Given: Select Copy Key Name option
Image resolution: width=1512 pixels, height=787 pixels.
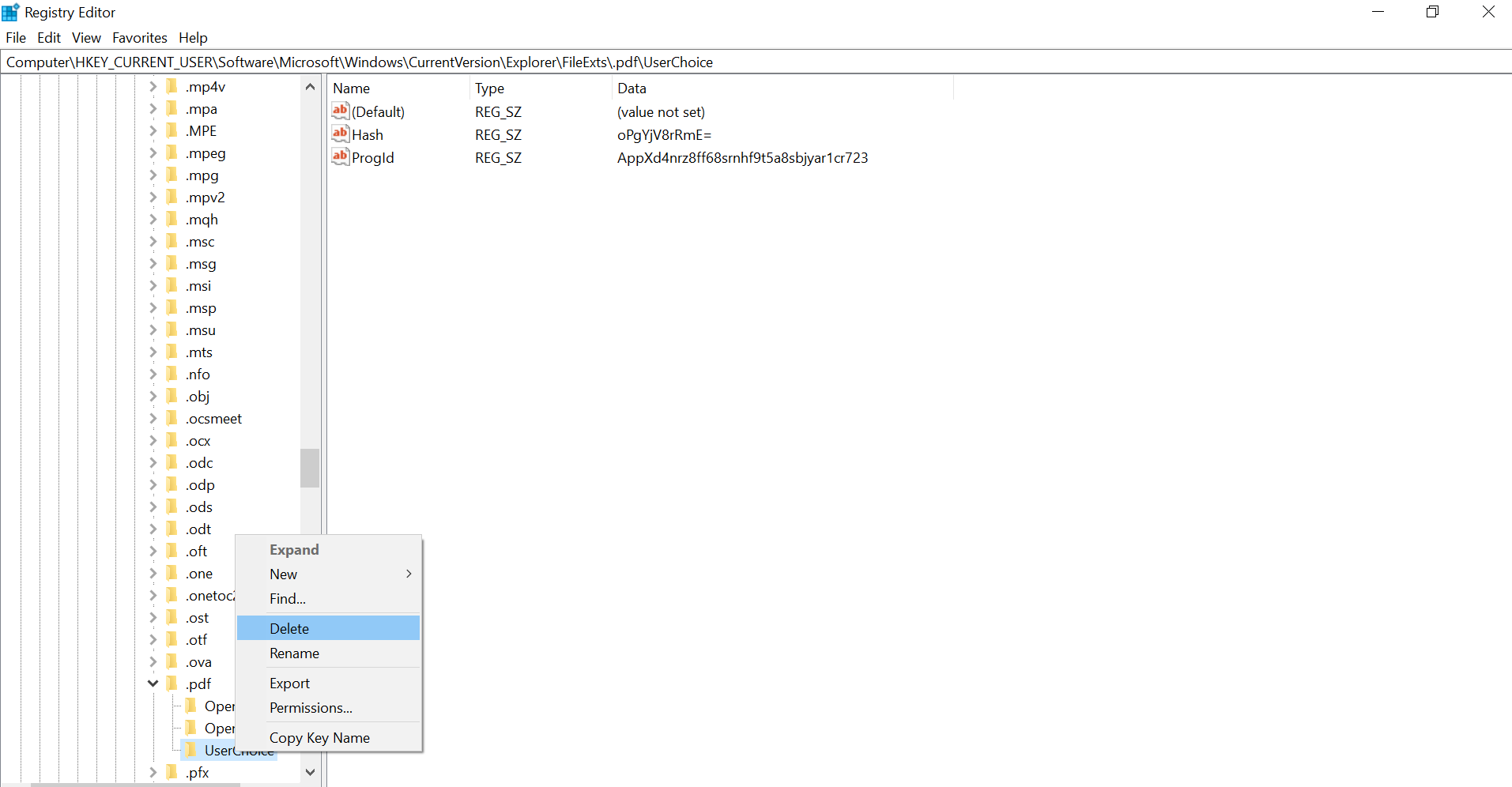Looking at the screenshot, I should tap(319, 738).
